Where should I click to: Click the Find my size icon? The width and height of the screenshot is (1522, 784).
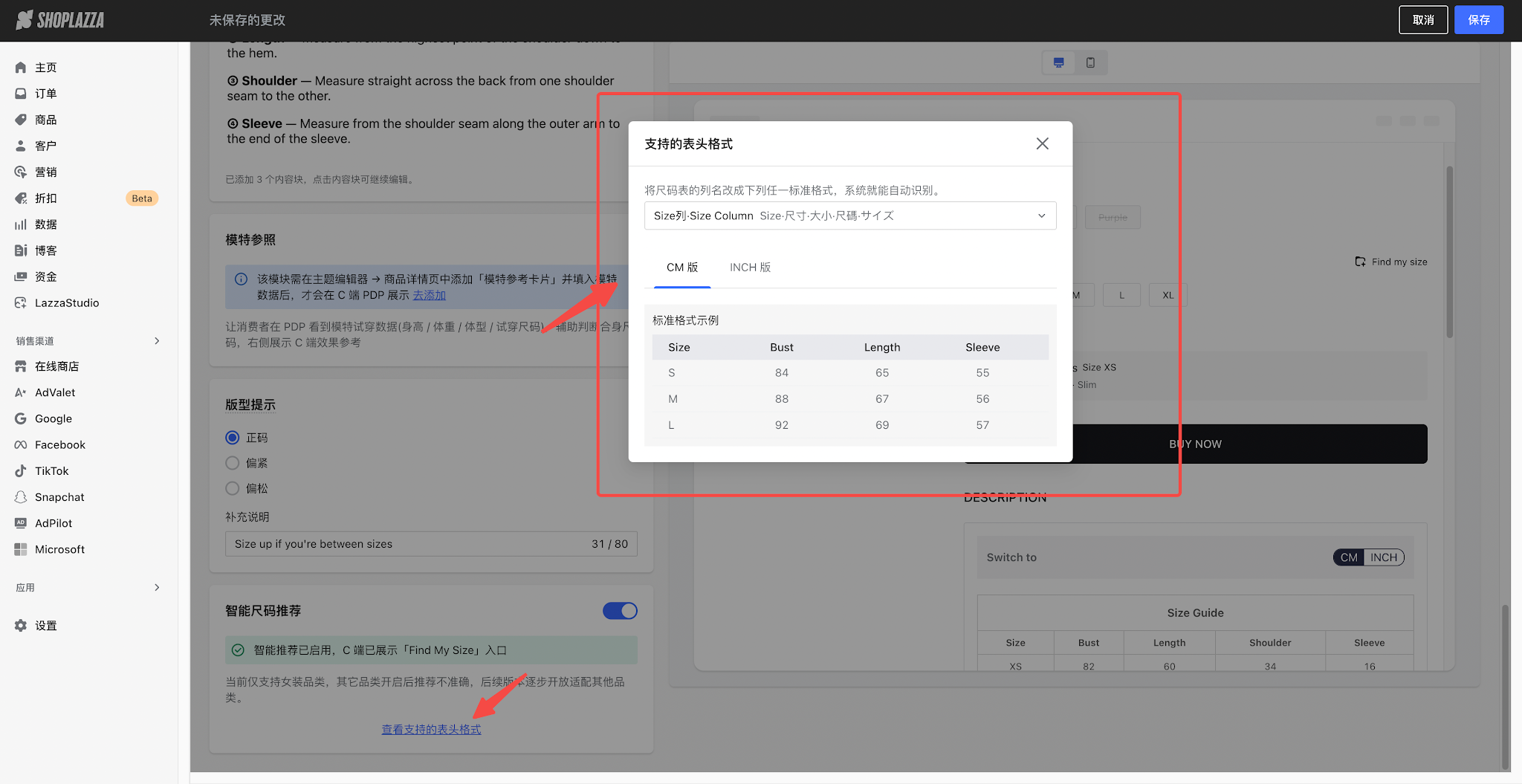click(1361, 262)
